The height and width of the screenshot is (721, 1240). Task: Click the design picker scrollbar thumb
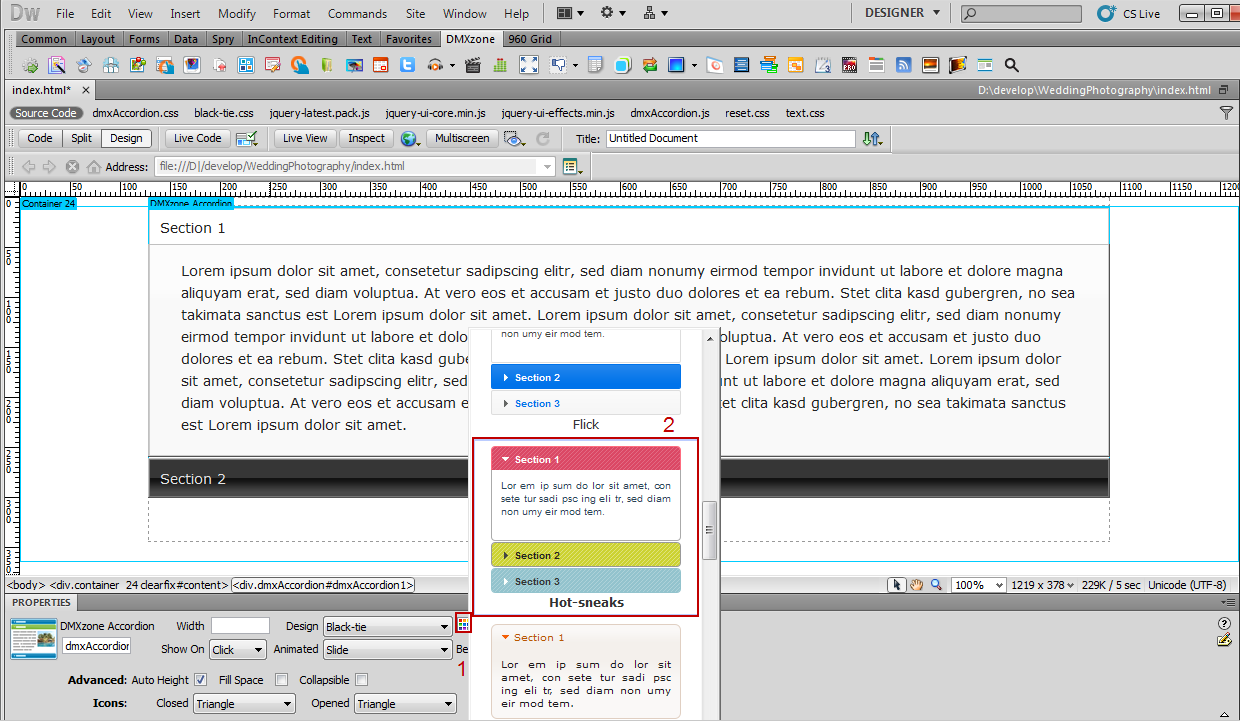point(711,530)
